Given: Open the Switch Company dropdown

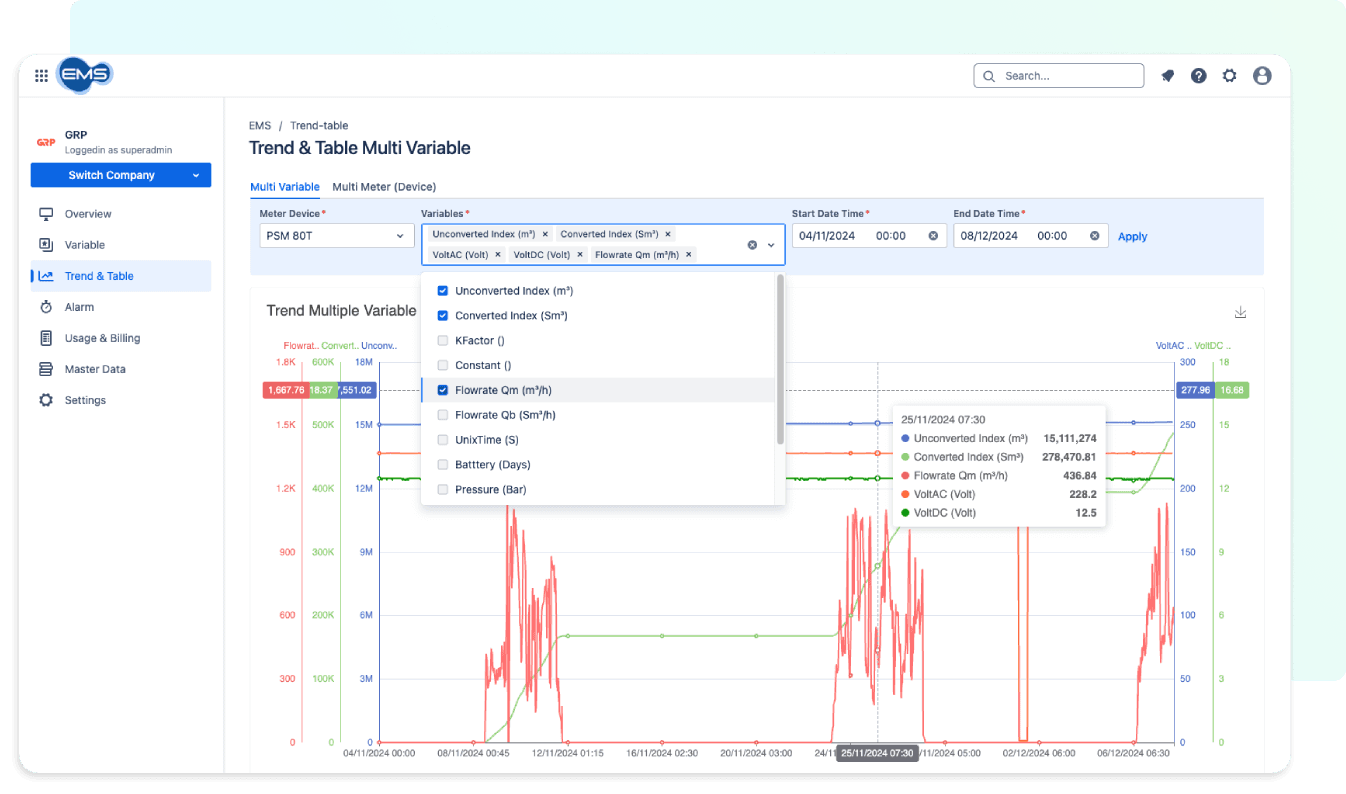Looking at the screenshot, I should [121, 175].
